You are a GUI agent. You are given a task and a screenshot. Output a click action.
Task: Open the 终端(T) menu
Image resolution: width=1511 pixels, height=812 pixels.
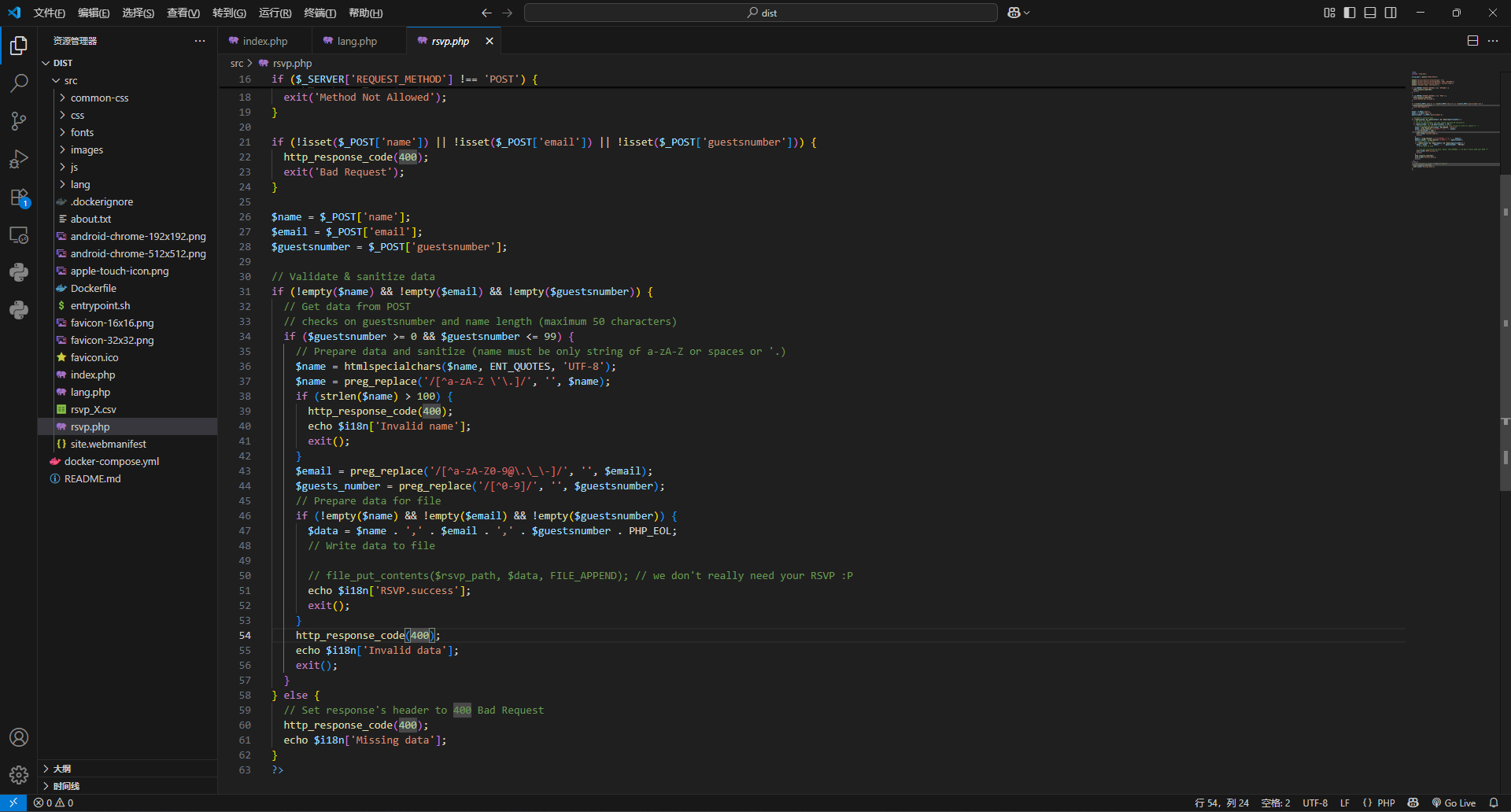[320, 13]
